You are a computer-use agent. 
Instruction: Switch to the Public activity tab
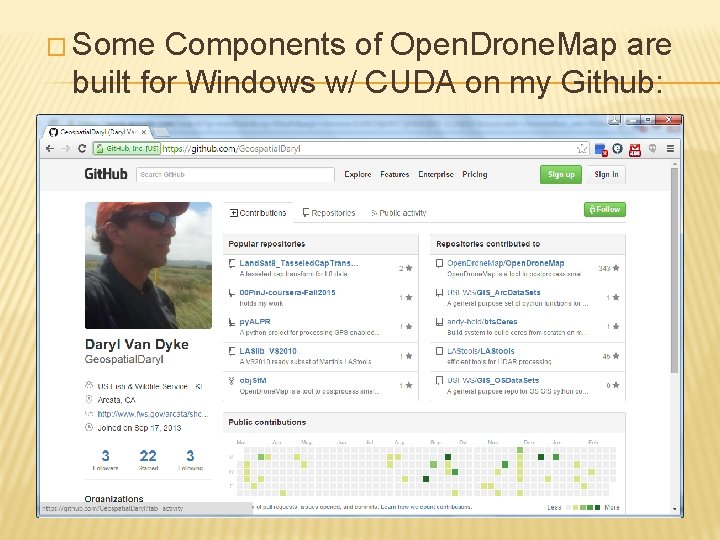click(399, 213)
